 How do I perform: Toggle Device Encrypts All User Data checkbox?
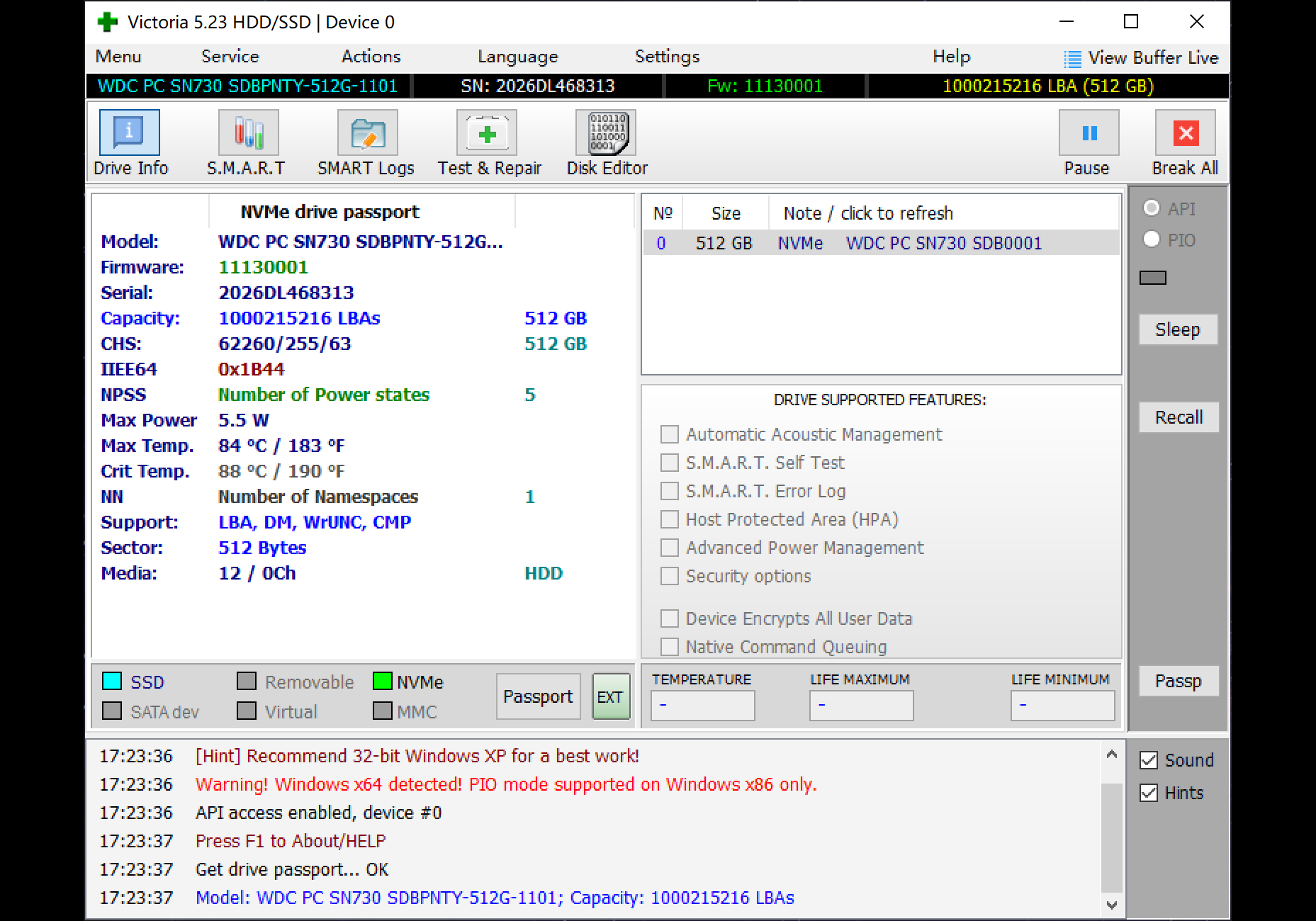click(x=669, y=618)
